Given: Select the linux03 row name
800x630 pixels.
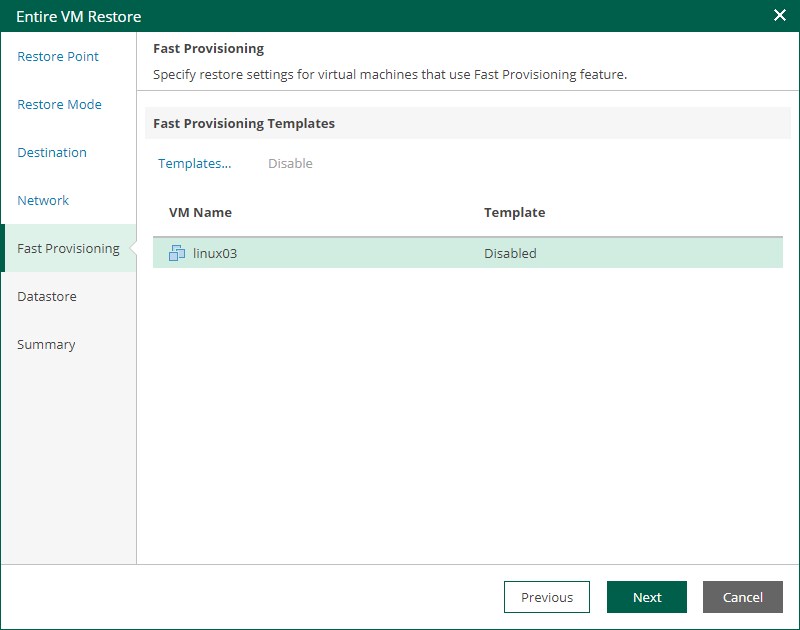Looking at the screenshot, I should [215, 254].
